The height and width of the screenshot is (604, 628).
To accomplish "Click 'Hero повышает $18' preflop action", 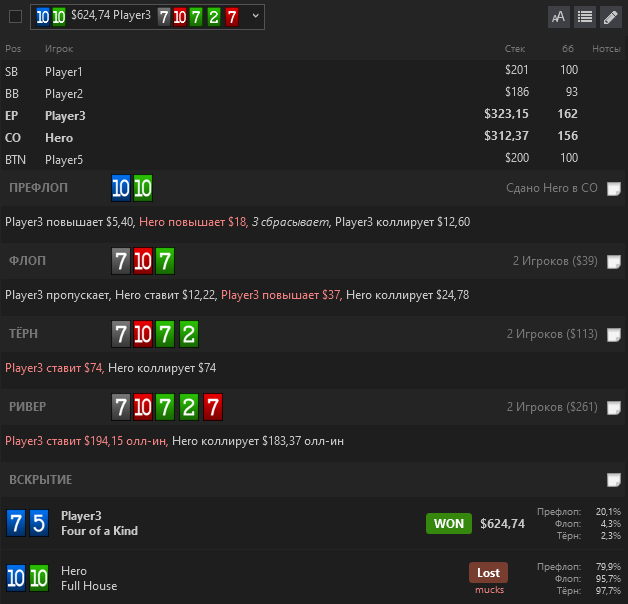I will tap(193, 222).
